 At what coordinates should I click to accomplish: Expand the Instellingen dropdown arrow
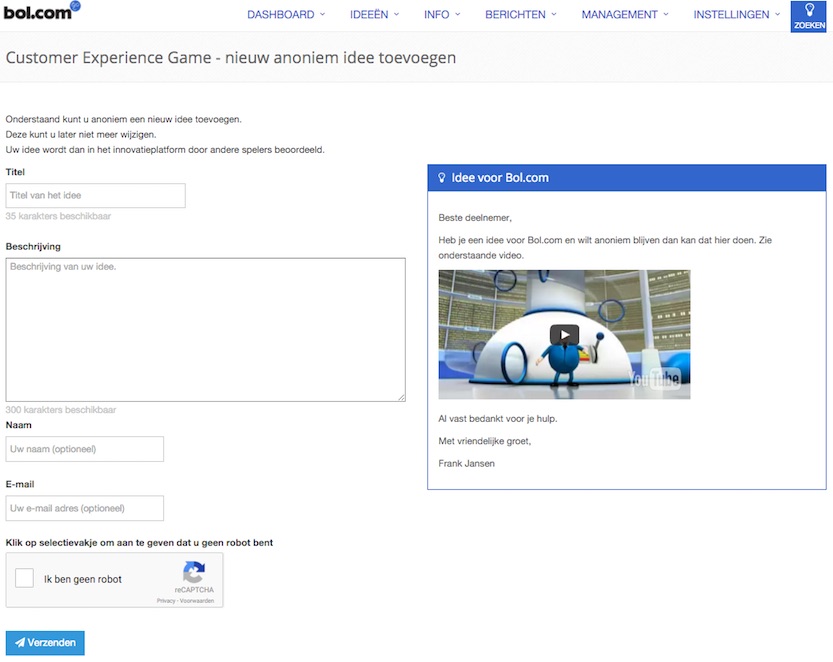point(777,14)
